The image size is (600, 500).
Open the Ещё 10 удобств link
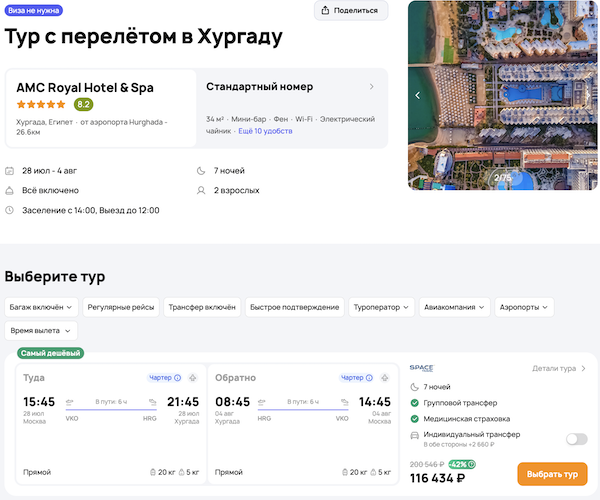click(265, 131)
